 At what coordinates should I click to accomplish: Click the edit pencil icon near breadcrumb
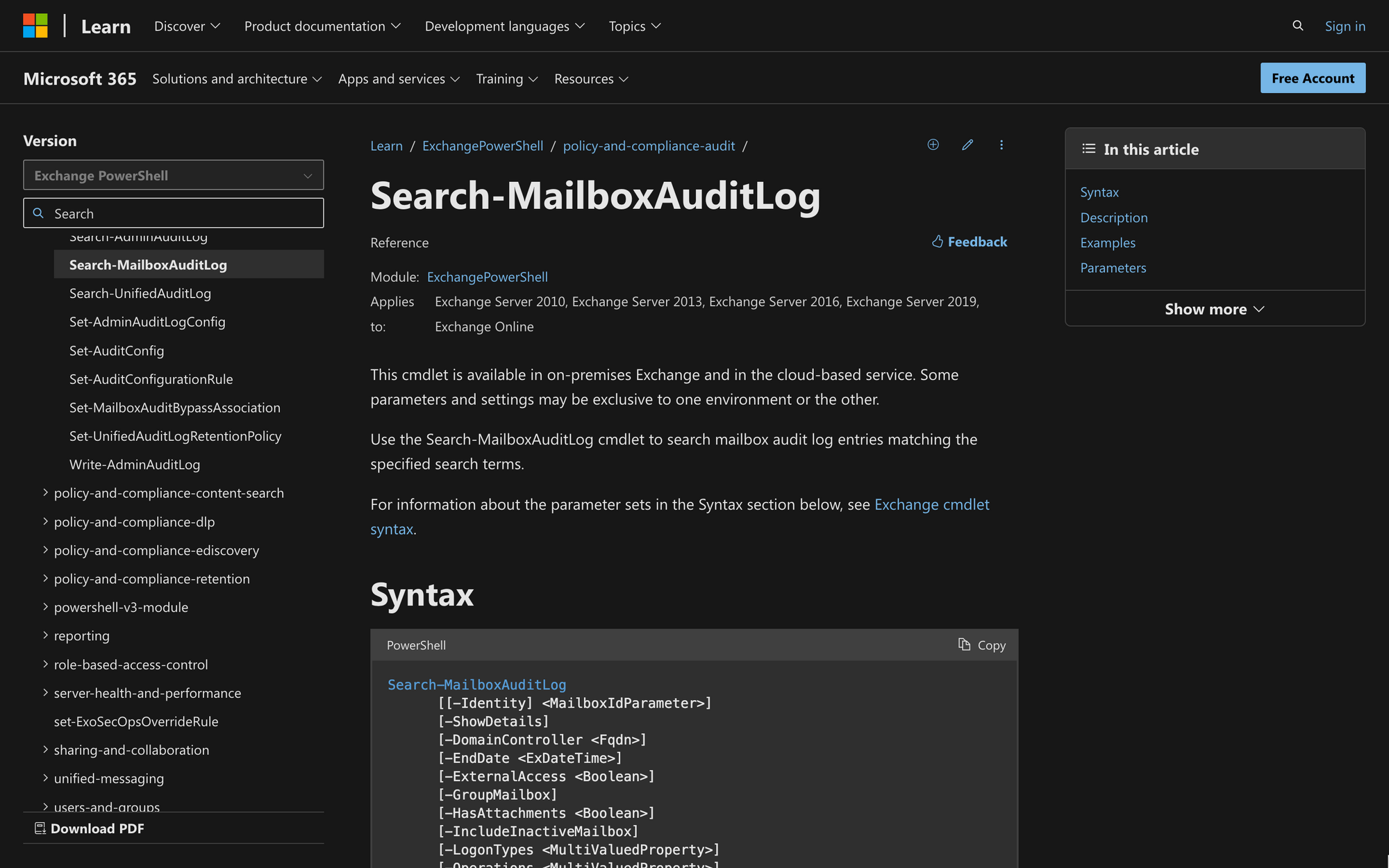coord(966,145)
